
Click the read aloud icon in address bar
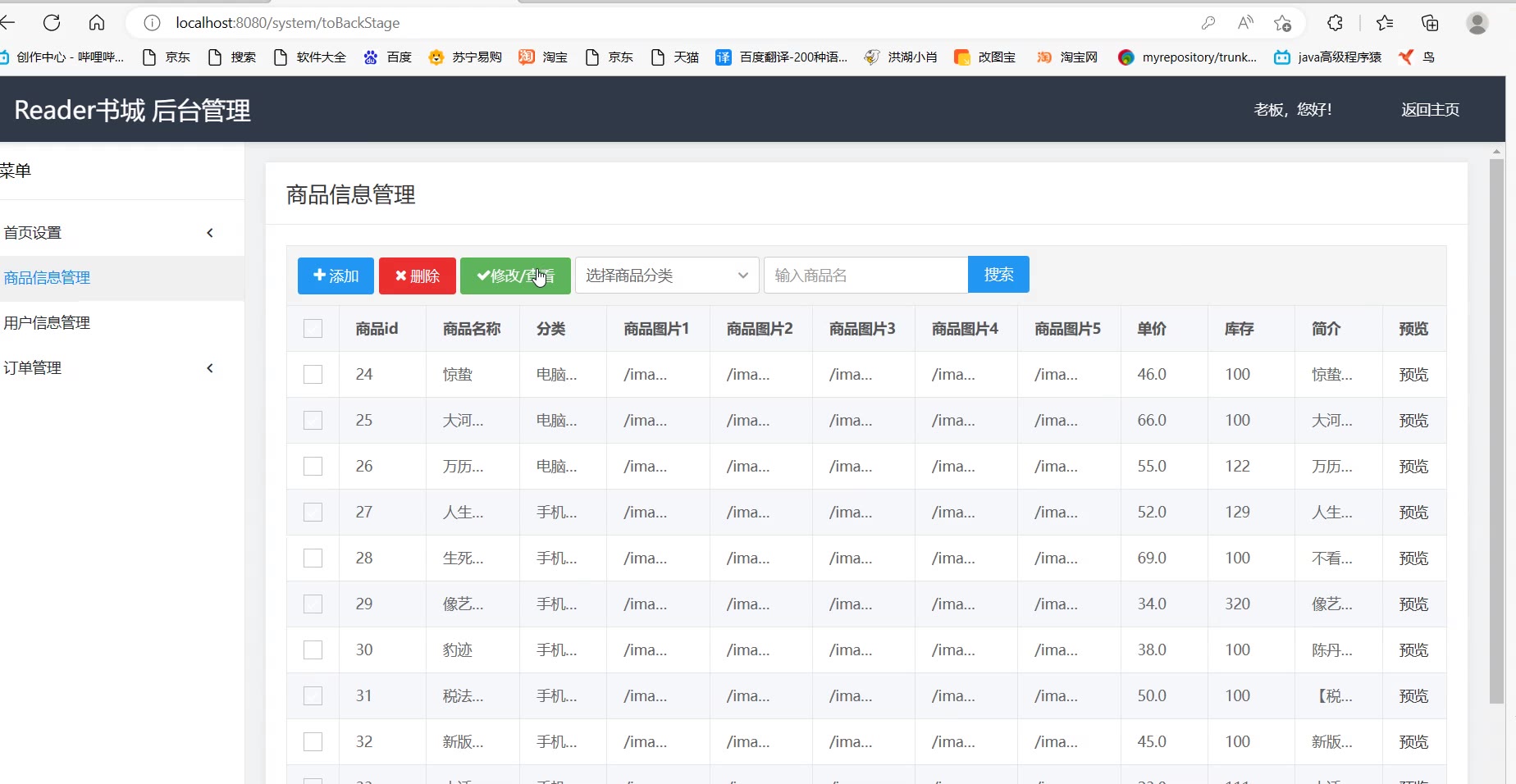1245,23
